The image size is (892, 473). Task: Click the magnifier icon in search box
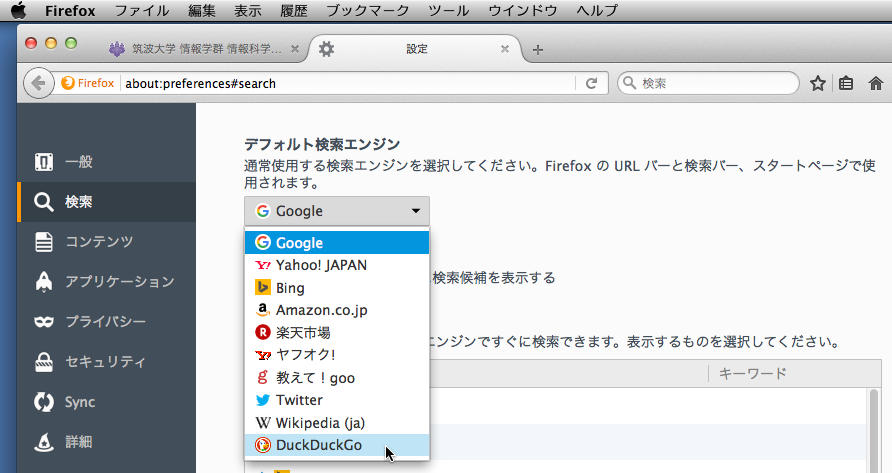(x=629, y=83)
